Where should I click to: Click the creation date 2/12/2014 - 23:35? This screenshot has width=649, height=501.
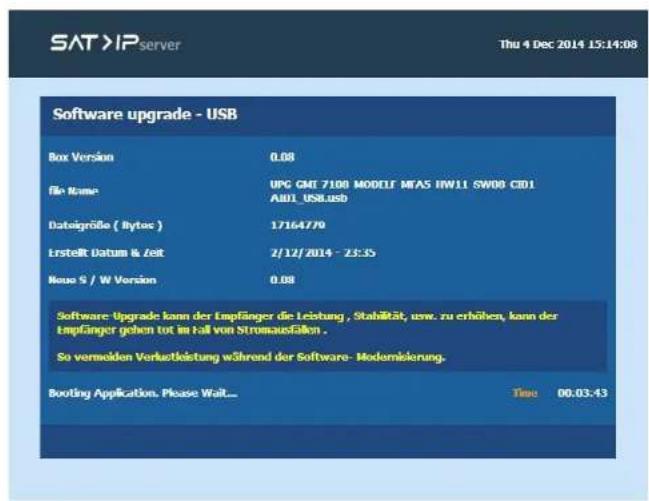click(x=323, y=253)
